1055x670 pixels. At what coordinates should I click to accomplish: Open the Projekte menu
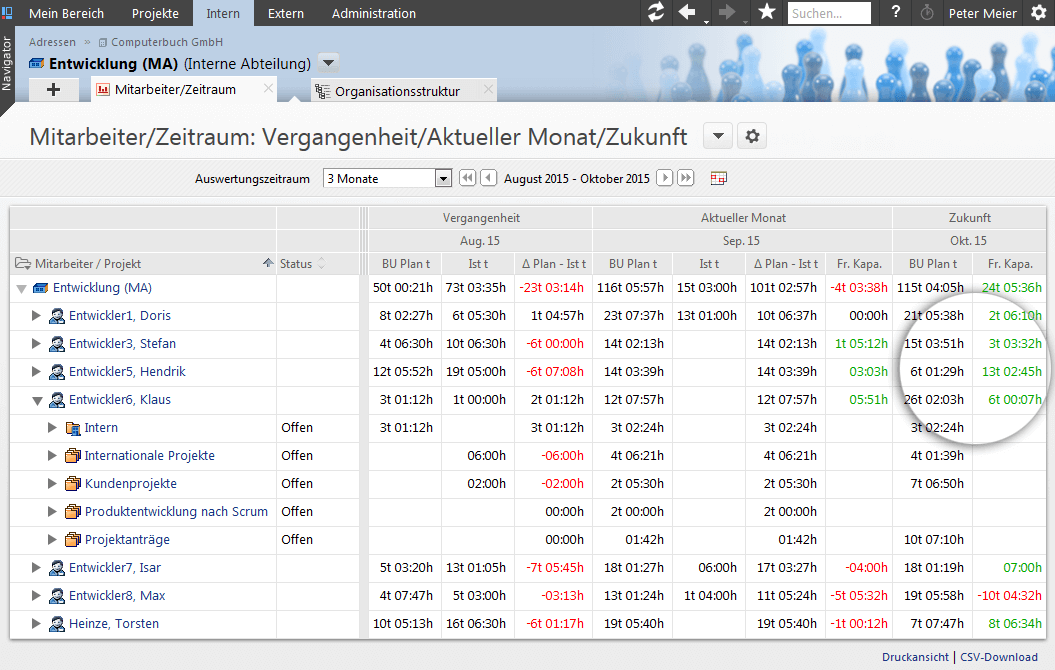tap(155, 13)
